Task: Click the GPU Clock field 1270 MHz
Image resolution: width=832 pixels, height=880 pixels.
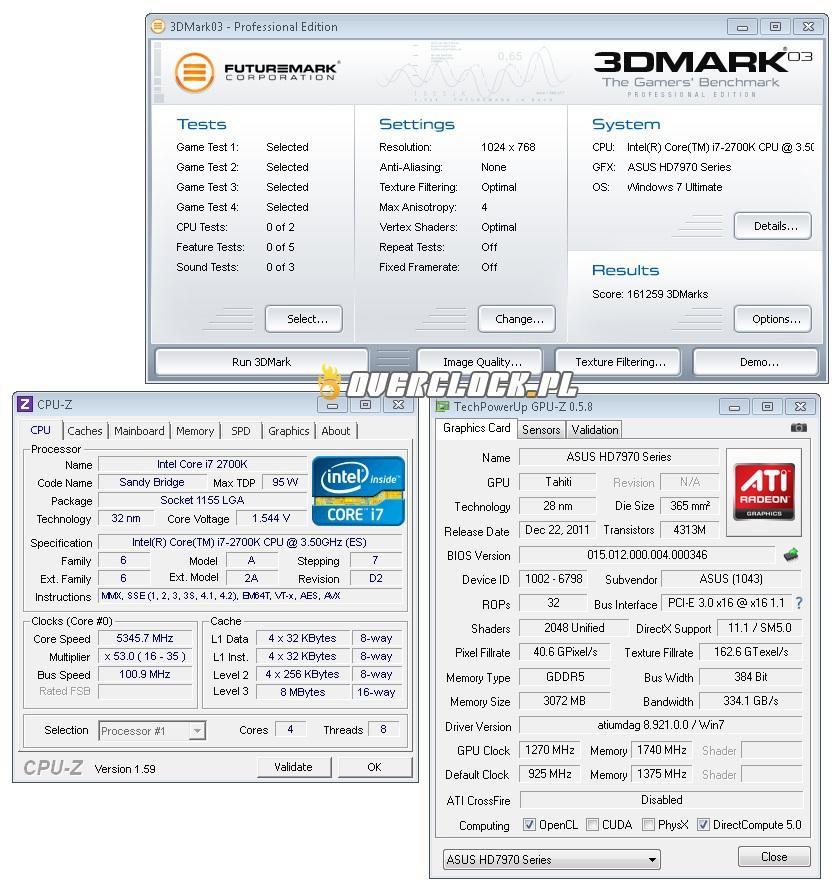Action: point(550,750)
